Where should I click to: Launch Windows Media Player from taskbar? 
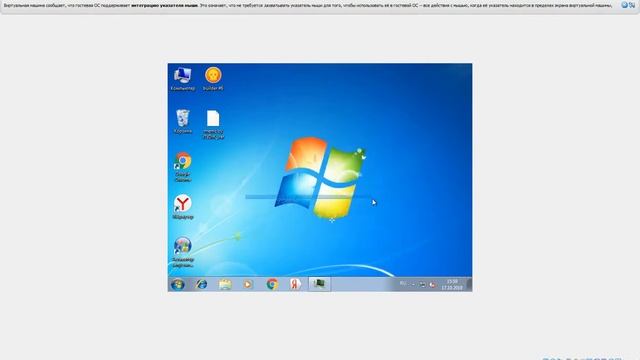[x=248, y=284]
